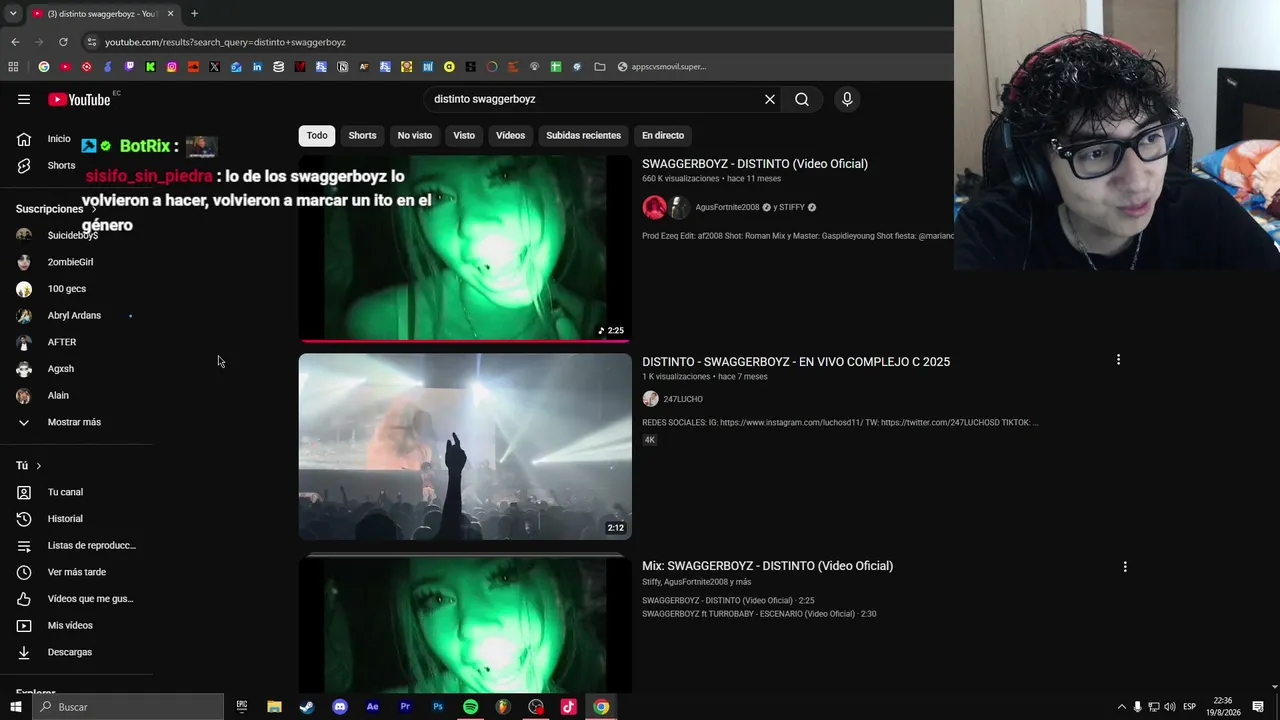The height and width of the screenshot is (720, 1280).
Task: Open title 'DISTINTO - SWAGGERBOYZ - EN VIVO COMPLEJO C 2025'
Action: pos(796,362)
